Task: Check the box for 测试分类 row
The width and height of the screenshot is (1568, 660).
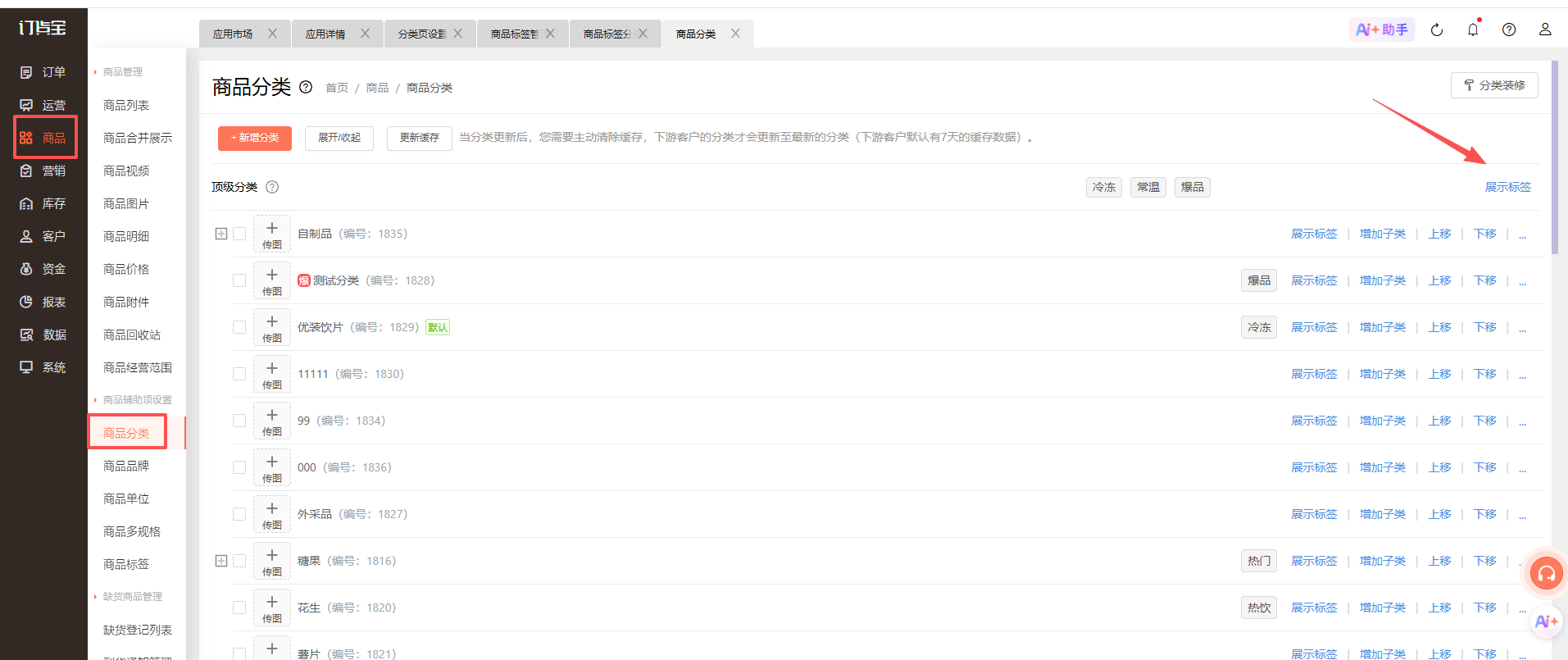Action: click(x=239, y=280)
